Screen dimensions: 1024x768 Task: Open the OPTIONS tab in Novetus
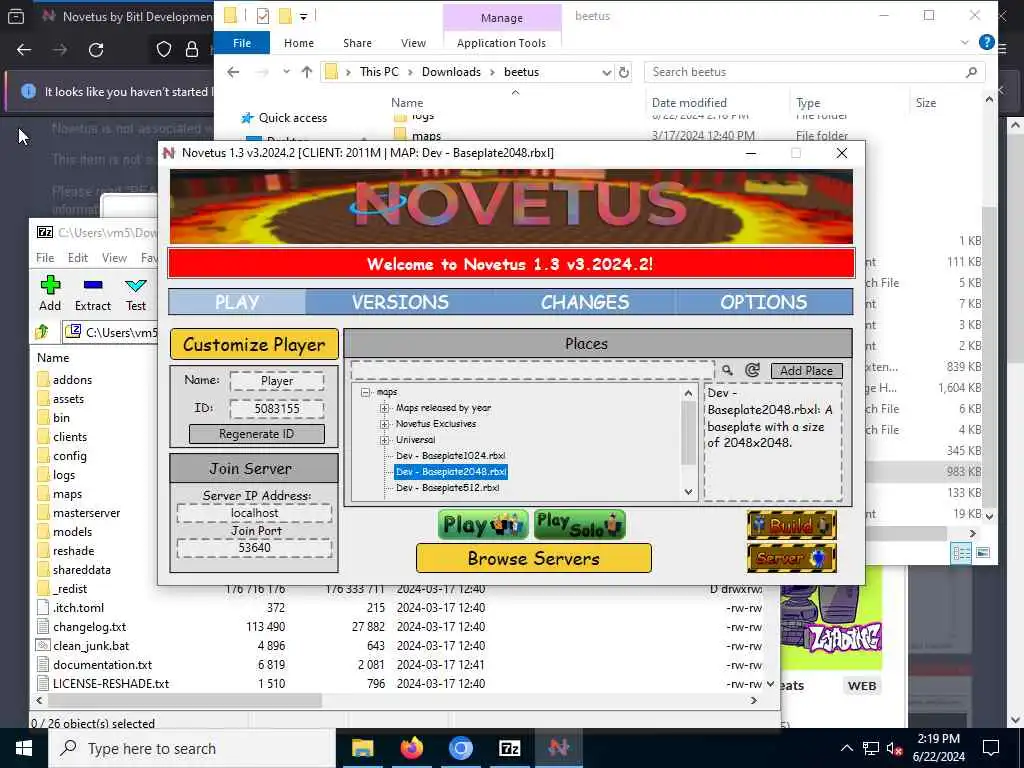763,302
